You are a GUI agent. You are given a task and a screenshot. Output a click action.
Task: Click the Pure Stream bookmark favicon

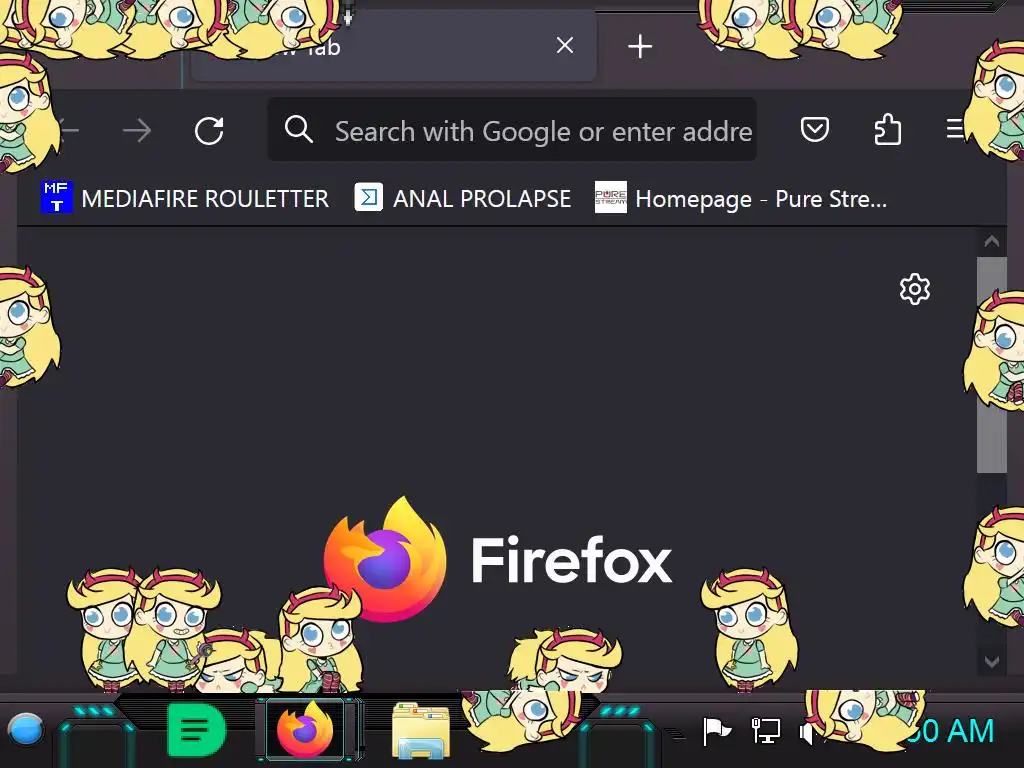(x=611, y=197)
